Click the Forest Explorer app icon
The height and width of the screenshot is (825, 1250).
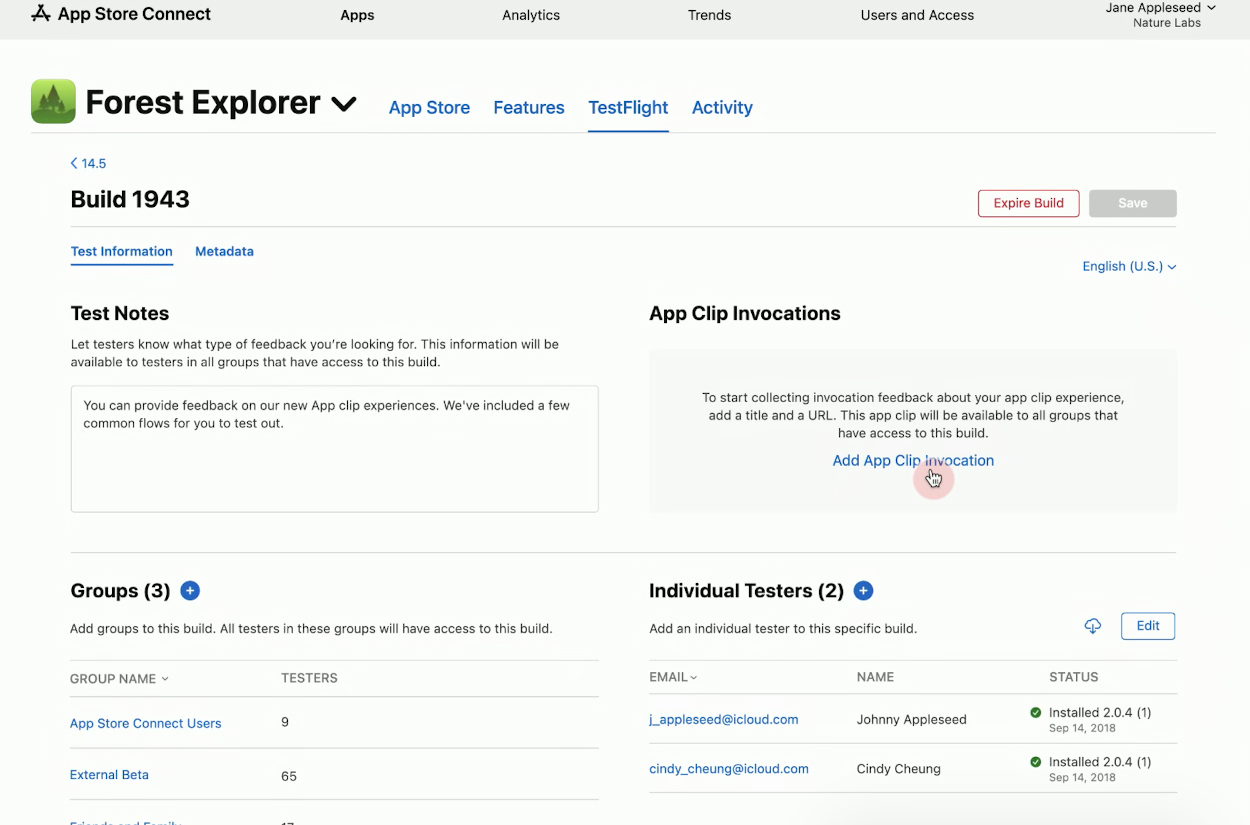click(x=53, y=101)
